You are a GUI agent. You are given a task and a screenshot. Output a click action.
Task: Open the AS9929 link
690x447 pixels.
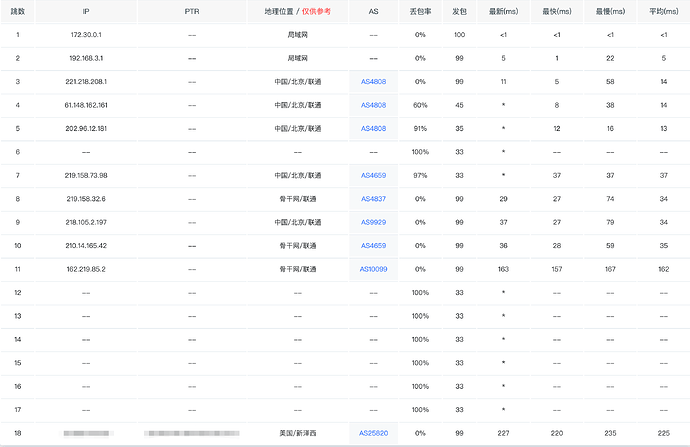373,222
